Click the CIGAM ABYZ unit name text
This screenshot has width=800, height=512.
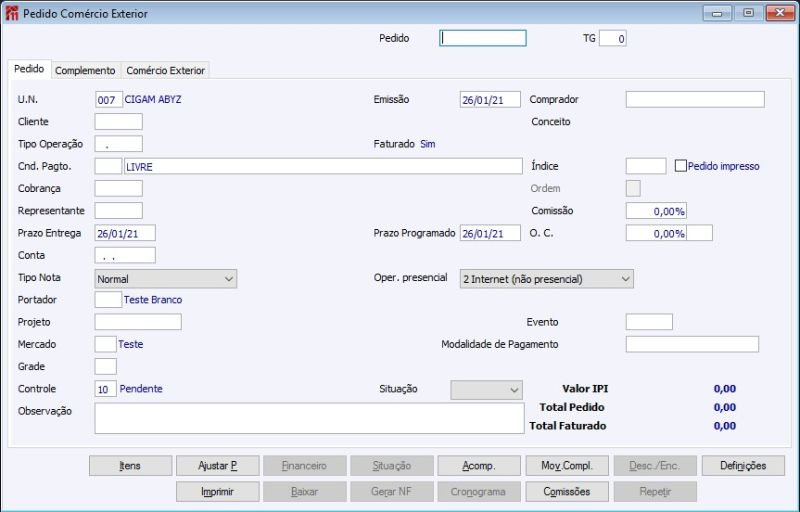point(153,99)
